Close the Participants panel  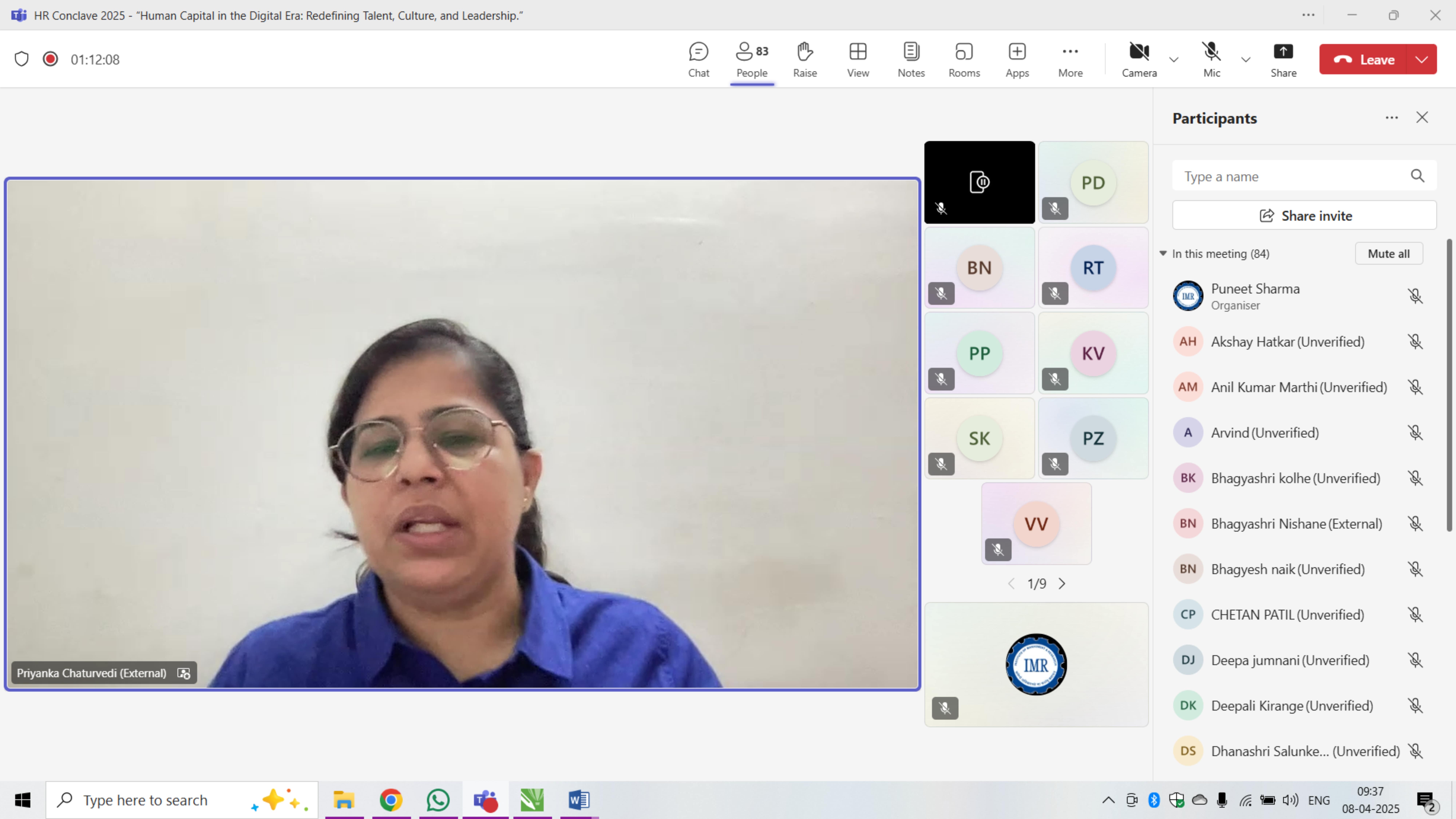(x=1422, y=118)
